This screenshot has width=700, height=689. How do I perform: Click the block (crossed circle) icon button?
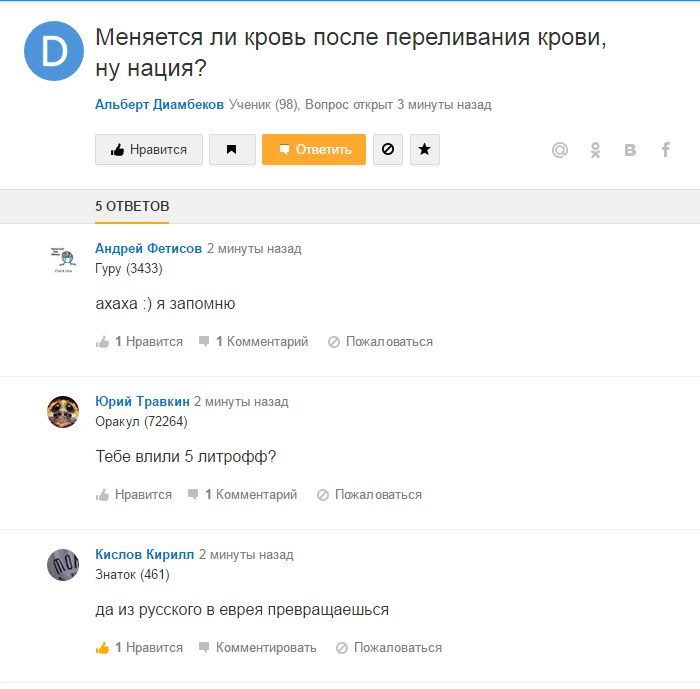point(388,150)
